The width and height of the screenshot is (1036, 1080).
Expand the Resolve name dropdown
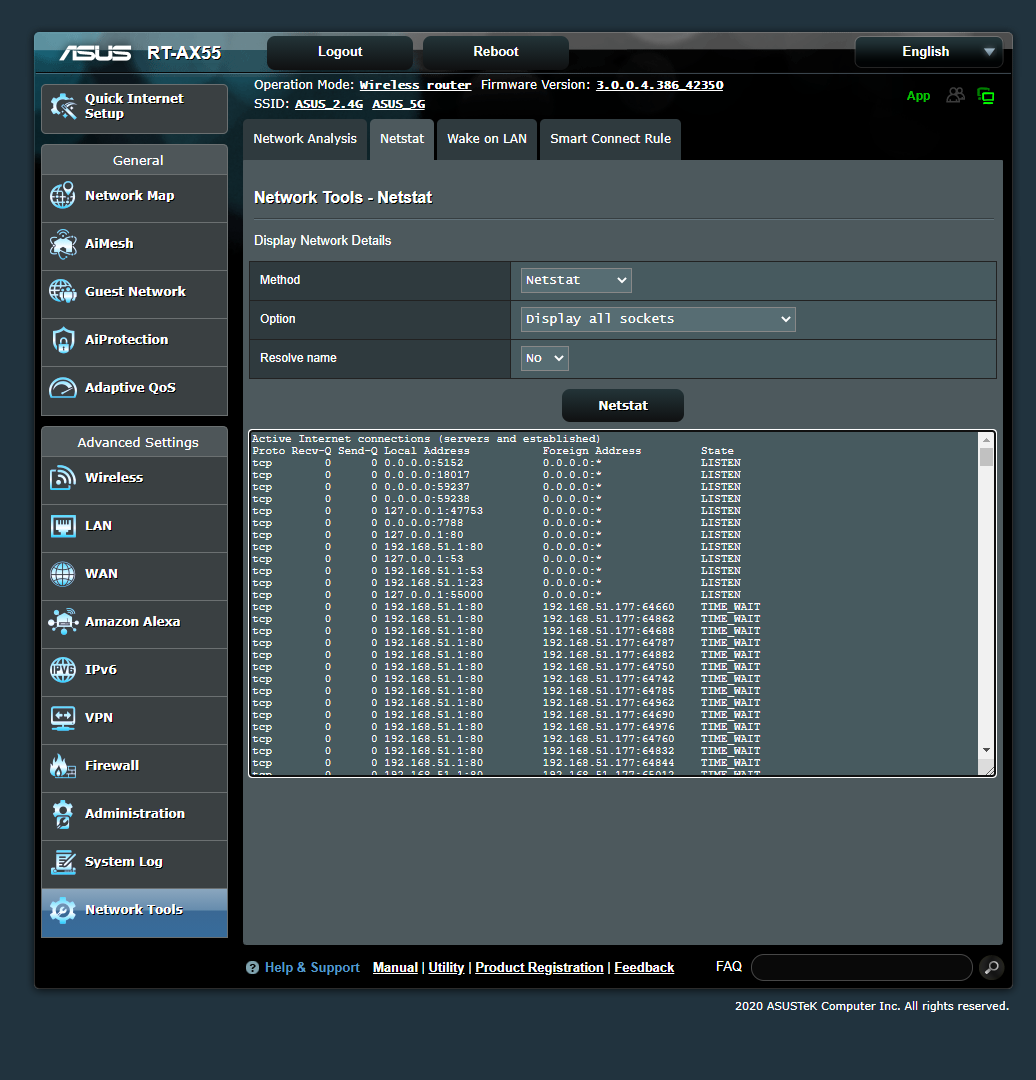[544, 358]
